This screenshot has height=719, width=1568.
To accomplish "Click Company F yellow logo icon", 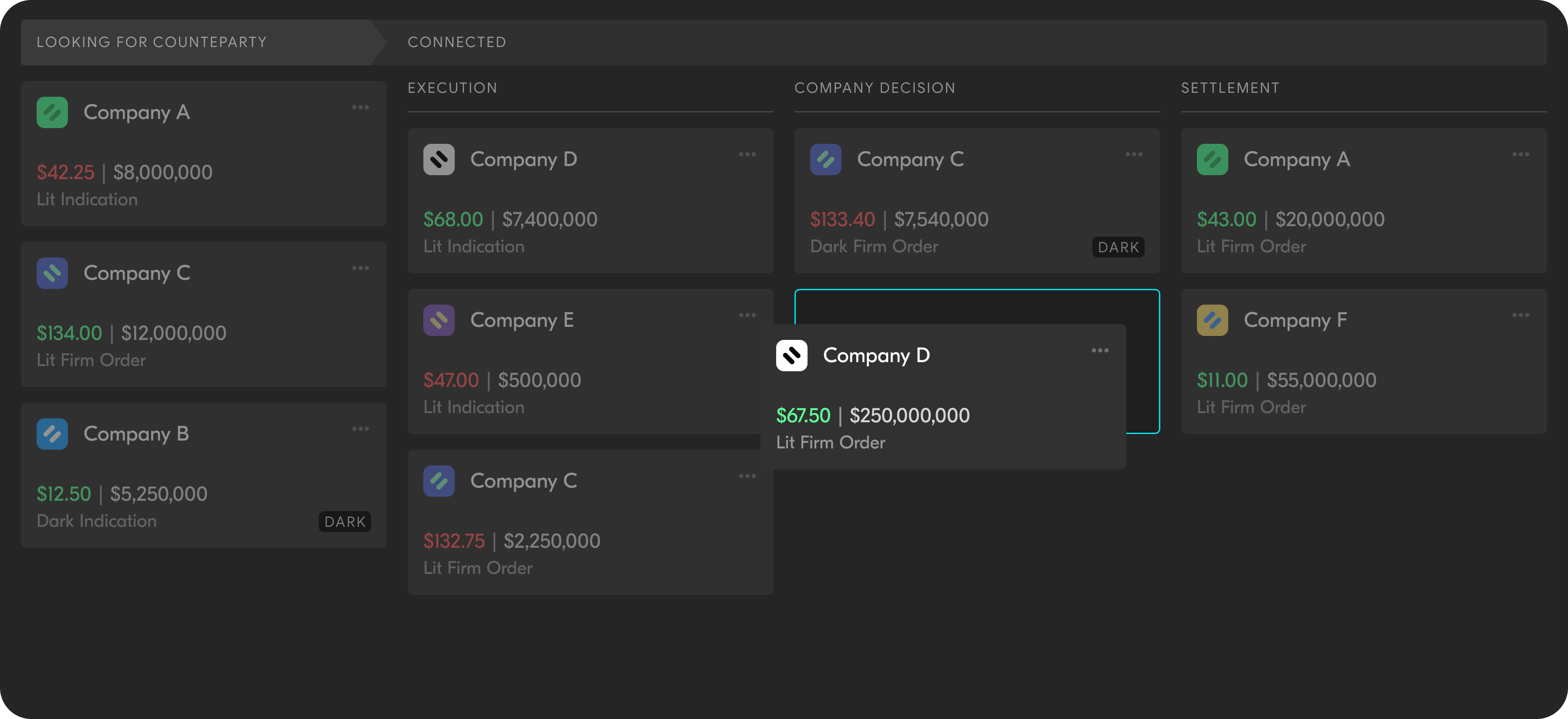I will [x=1212, y=320].
